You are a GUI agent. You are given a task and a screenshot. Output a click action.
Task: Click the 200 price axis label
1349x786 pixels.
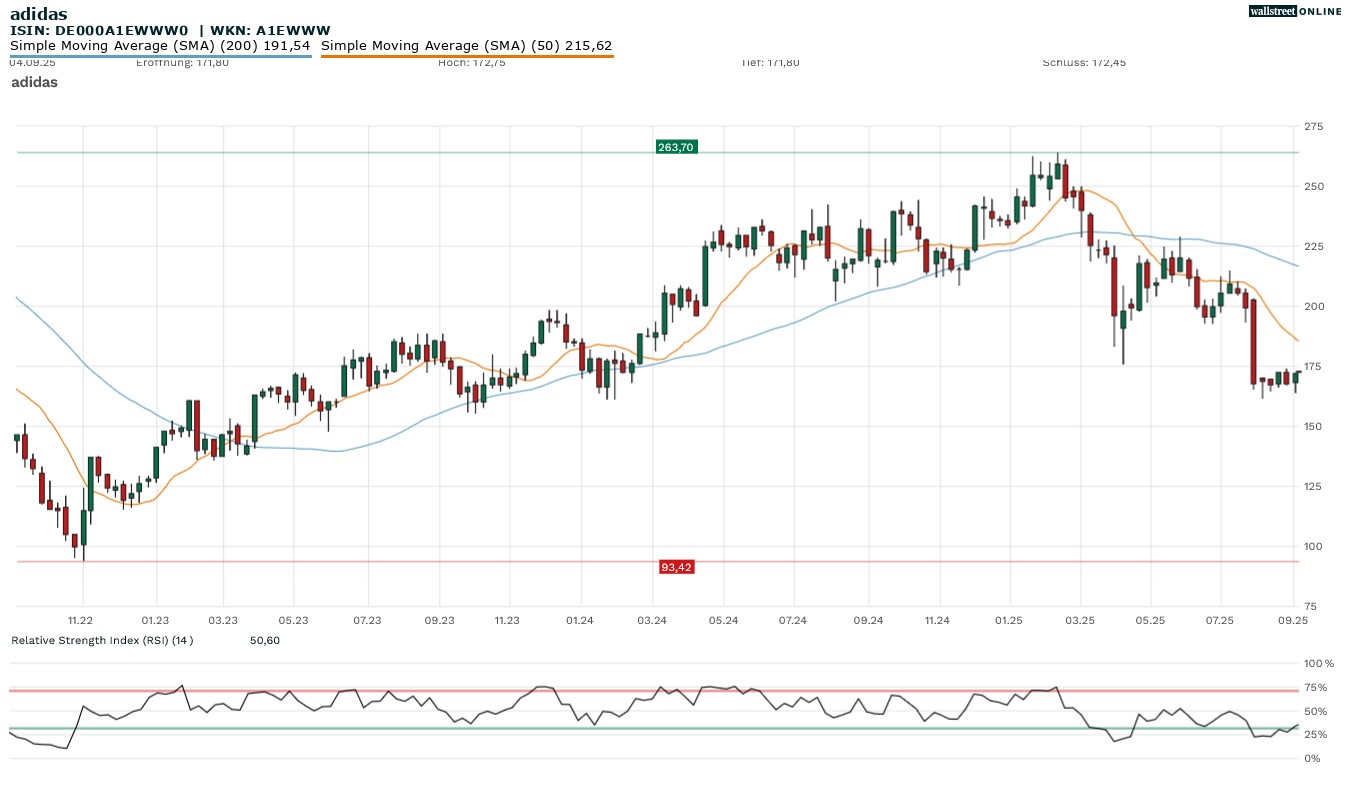click(1314, 306)
